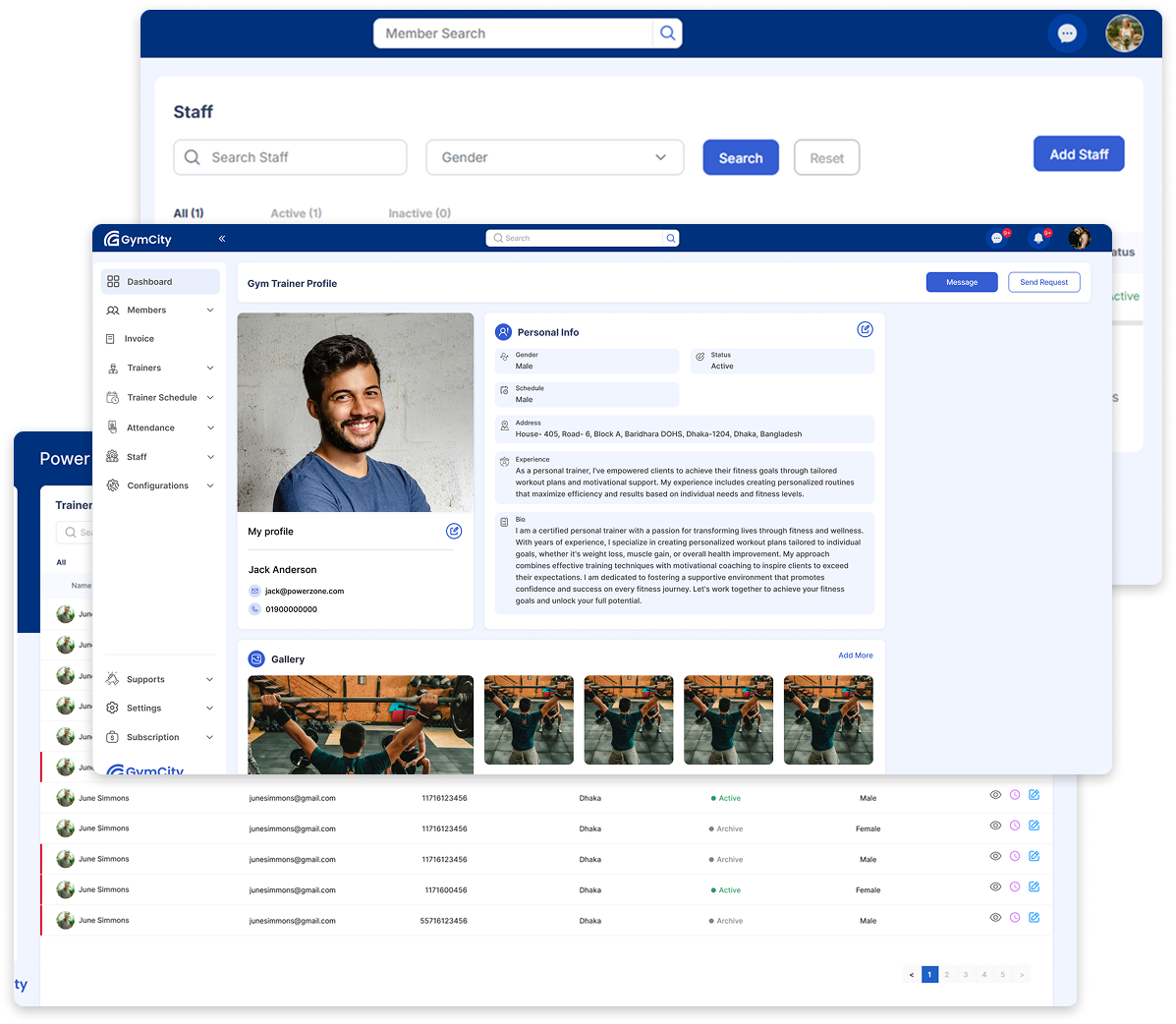Open the Gender dropdown in the Staff window

[x=555, y=157]
